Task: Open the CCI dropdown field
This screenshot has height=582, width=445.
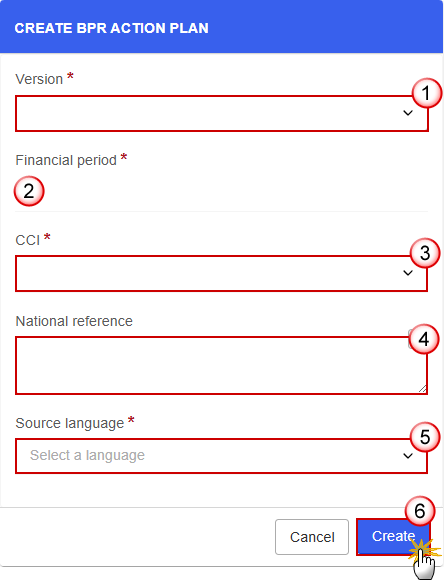Action: [x=221, y=274]
